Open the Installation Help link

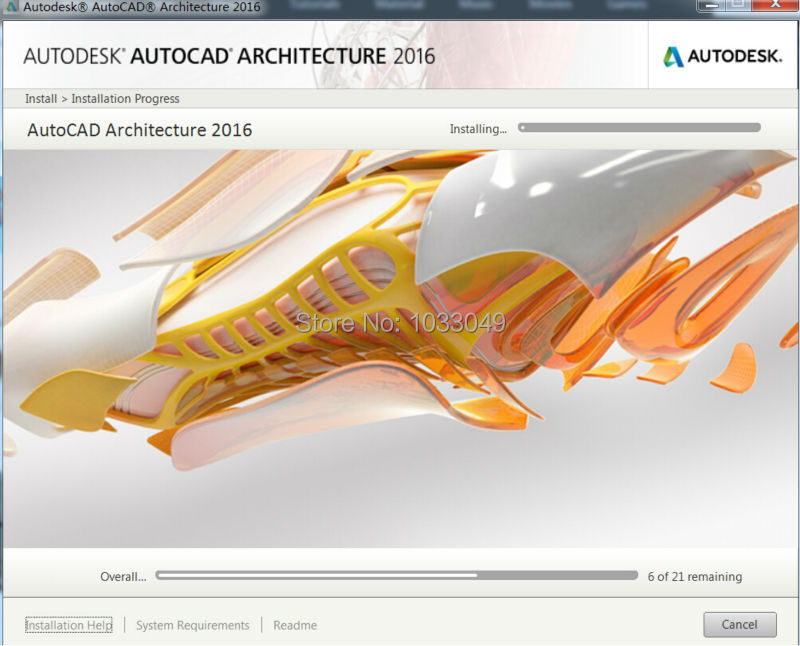point(69,625)
